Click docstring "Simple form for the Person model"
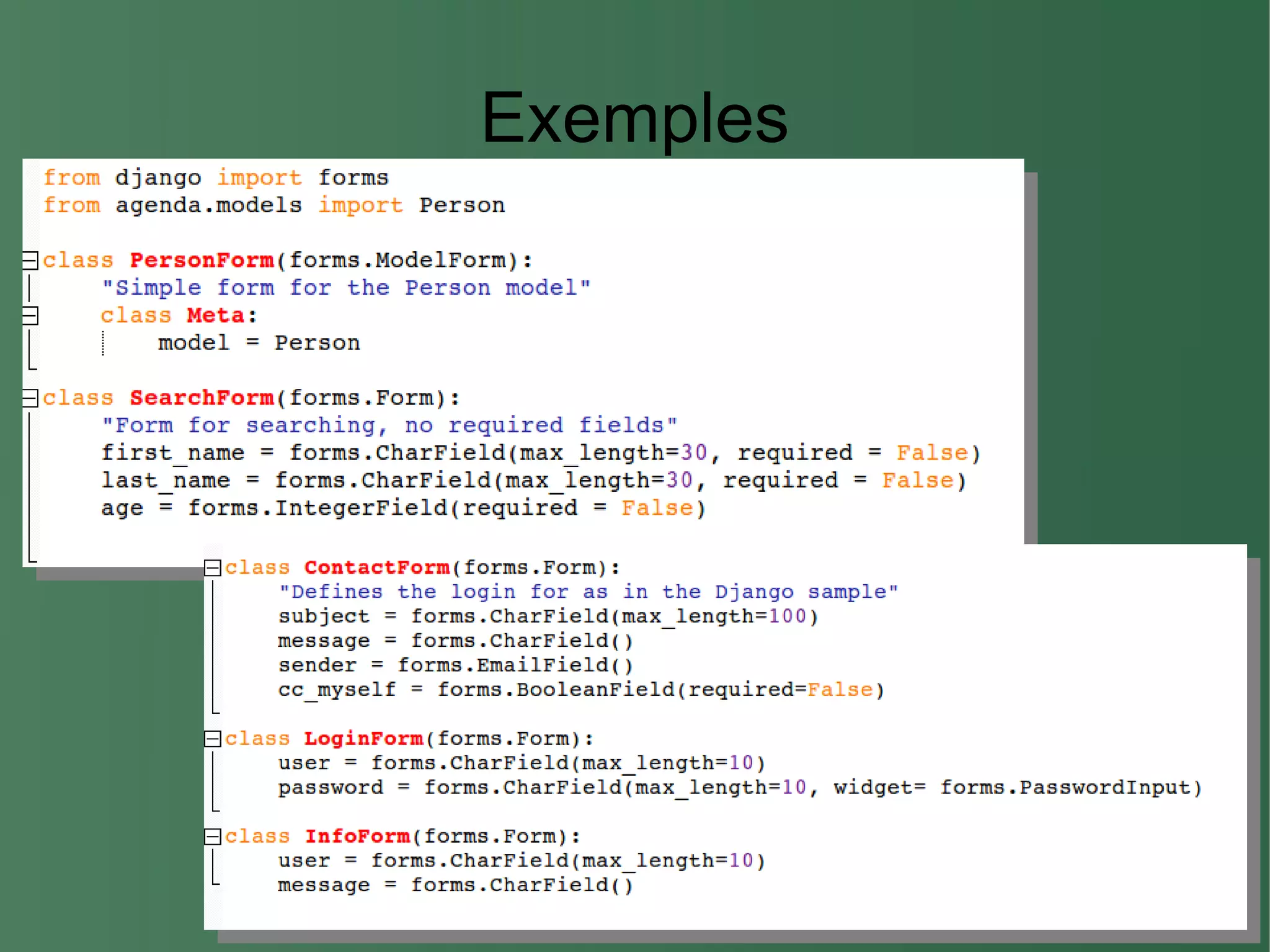 (x=346, y=288)
